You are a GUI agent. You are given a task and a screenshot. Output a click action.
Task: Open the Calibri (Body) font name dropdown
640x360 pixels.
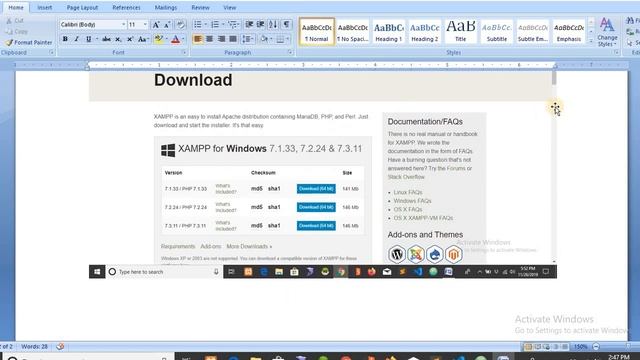pyautogui.click(x=123, y=24)
